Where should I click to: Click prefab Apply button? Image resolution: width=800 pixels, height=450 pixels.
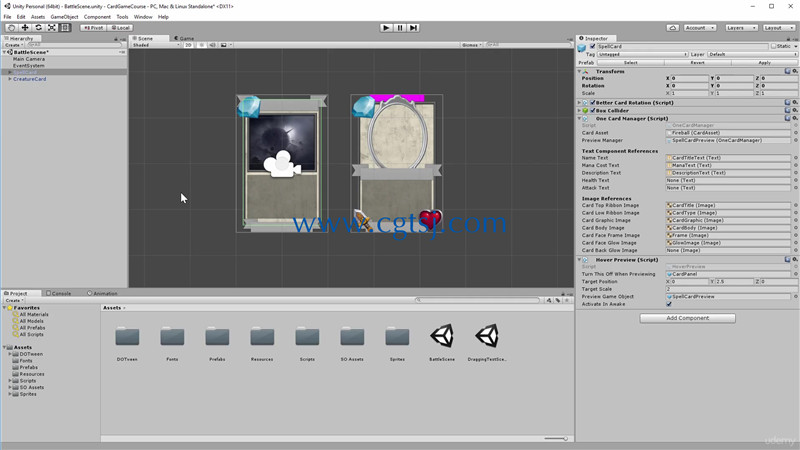[764, 62]
